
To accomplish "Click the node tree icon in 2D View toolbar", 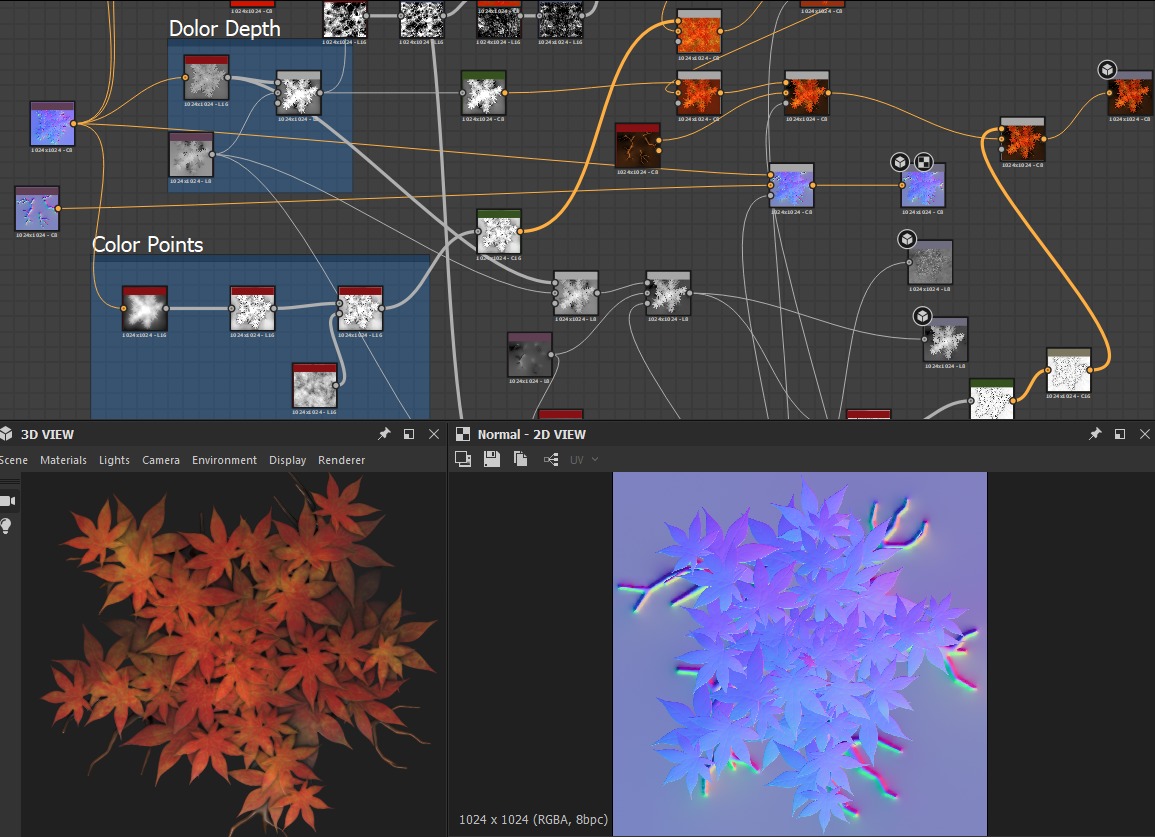I will click(551, 459).
